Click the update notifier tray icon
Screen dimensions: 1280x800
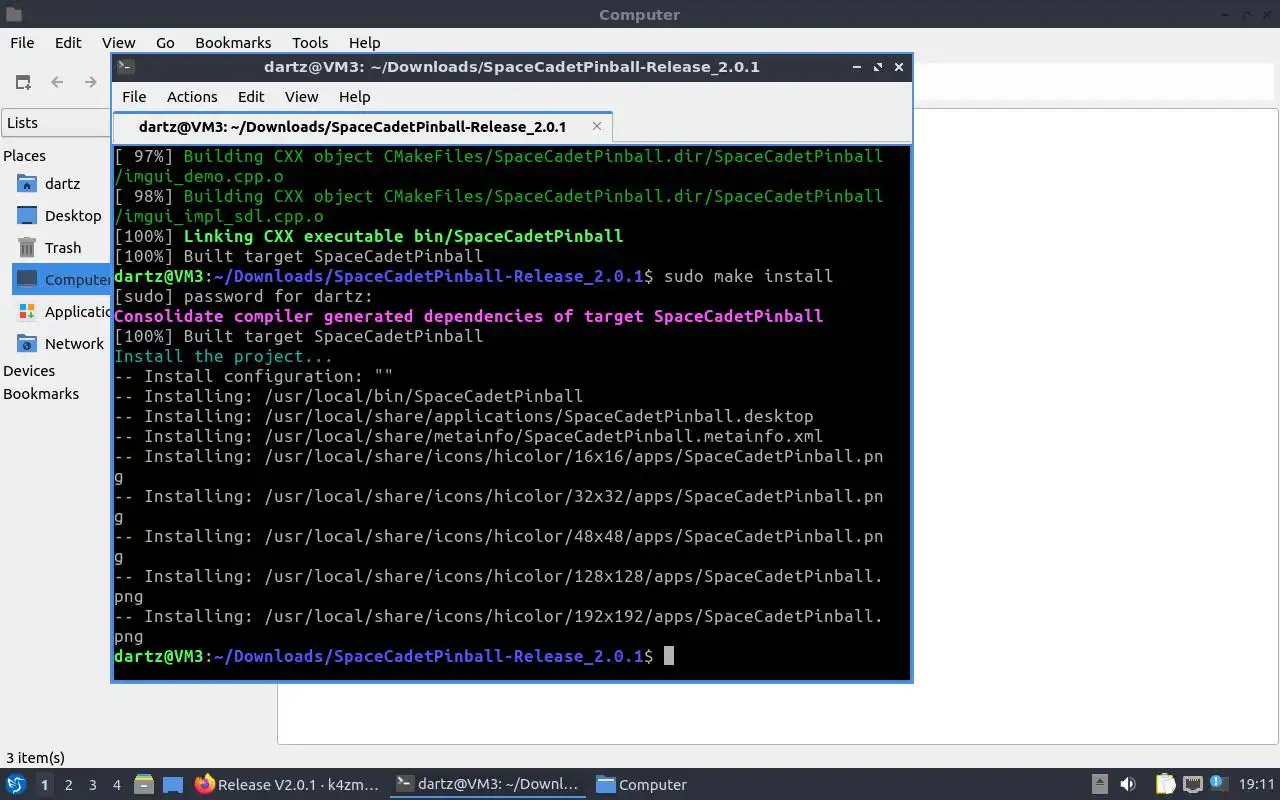[x=1218, y=783]
